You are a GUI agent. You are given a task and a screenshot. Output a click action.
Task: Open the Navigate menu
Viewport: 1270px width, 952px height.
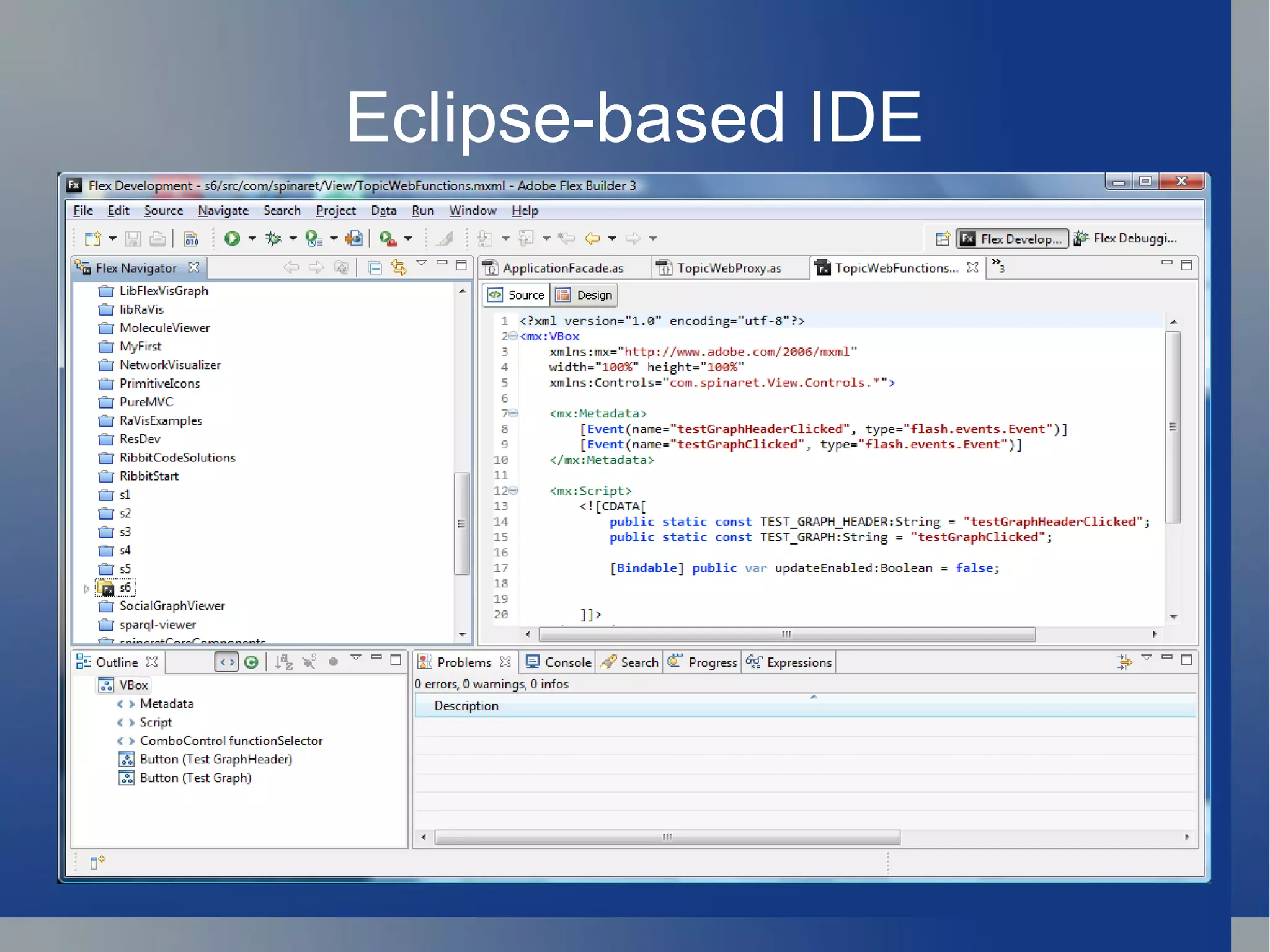click(223, 211)
